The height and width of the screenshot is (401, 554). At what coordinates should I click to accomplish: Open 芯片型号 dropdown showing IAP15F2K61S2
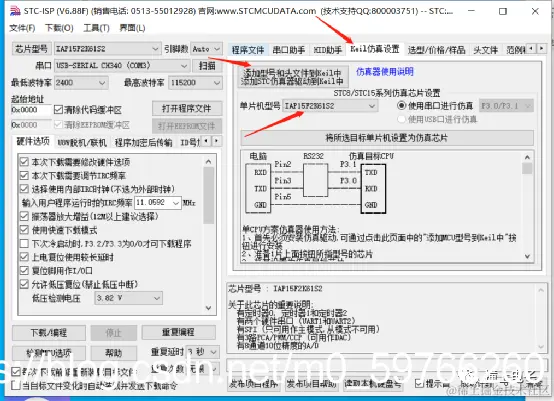(107, 48)
